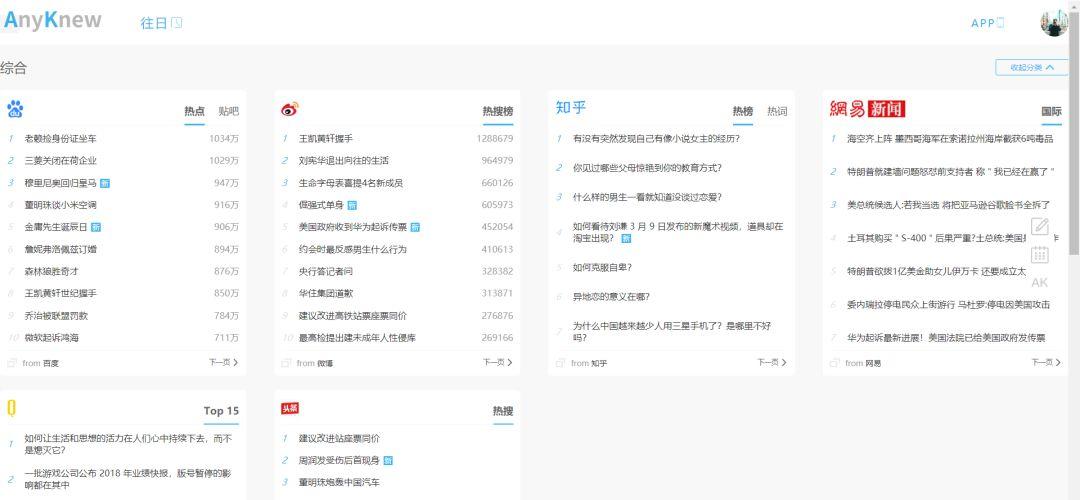Click the 新 badge next to 周润发受伤后首现身
The height and width of the screenshot is (500, 1080).
[388, 460]
